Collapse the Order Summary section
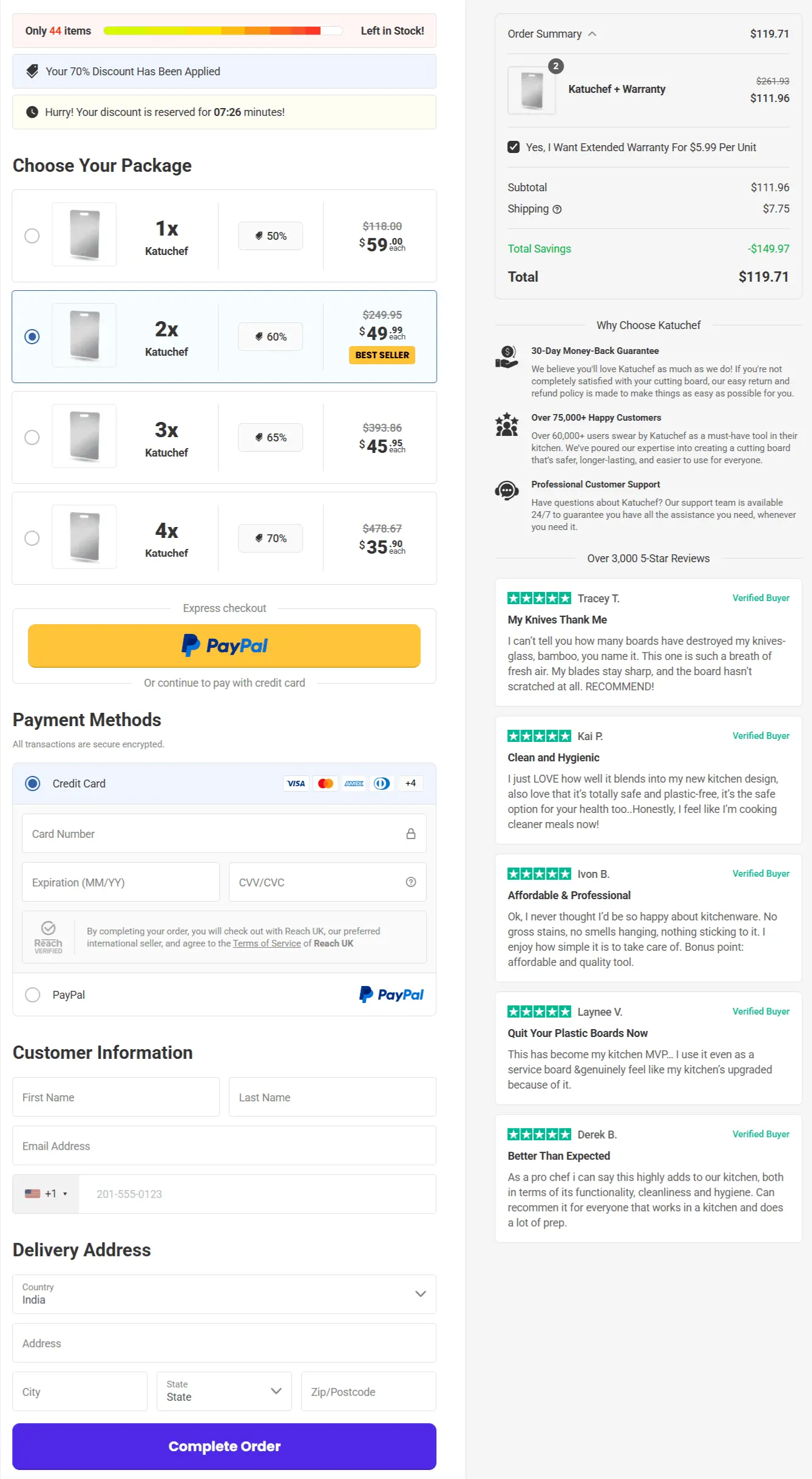Screen dimensions: 812x1479 tap(592, 34)
